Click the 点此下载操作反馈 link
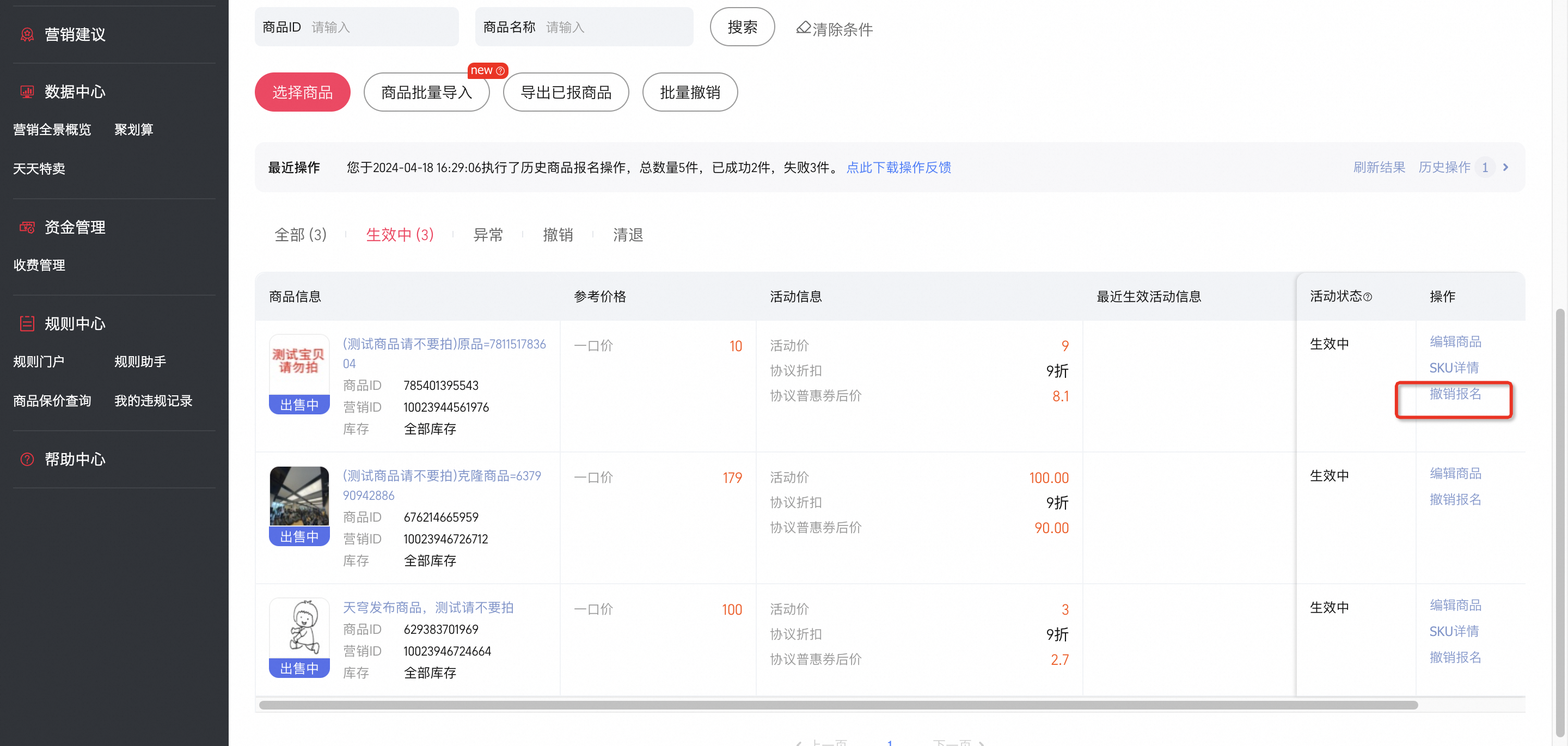 898,168
